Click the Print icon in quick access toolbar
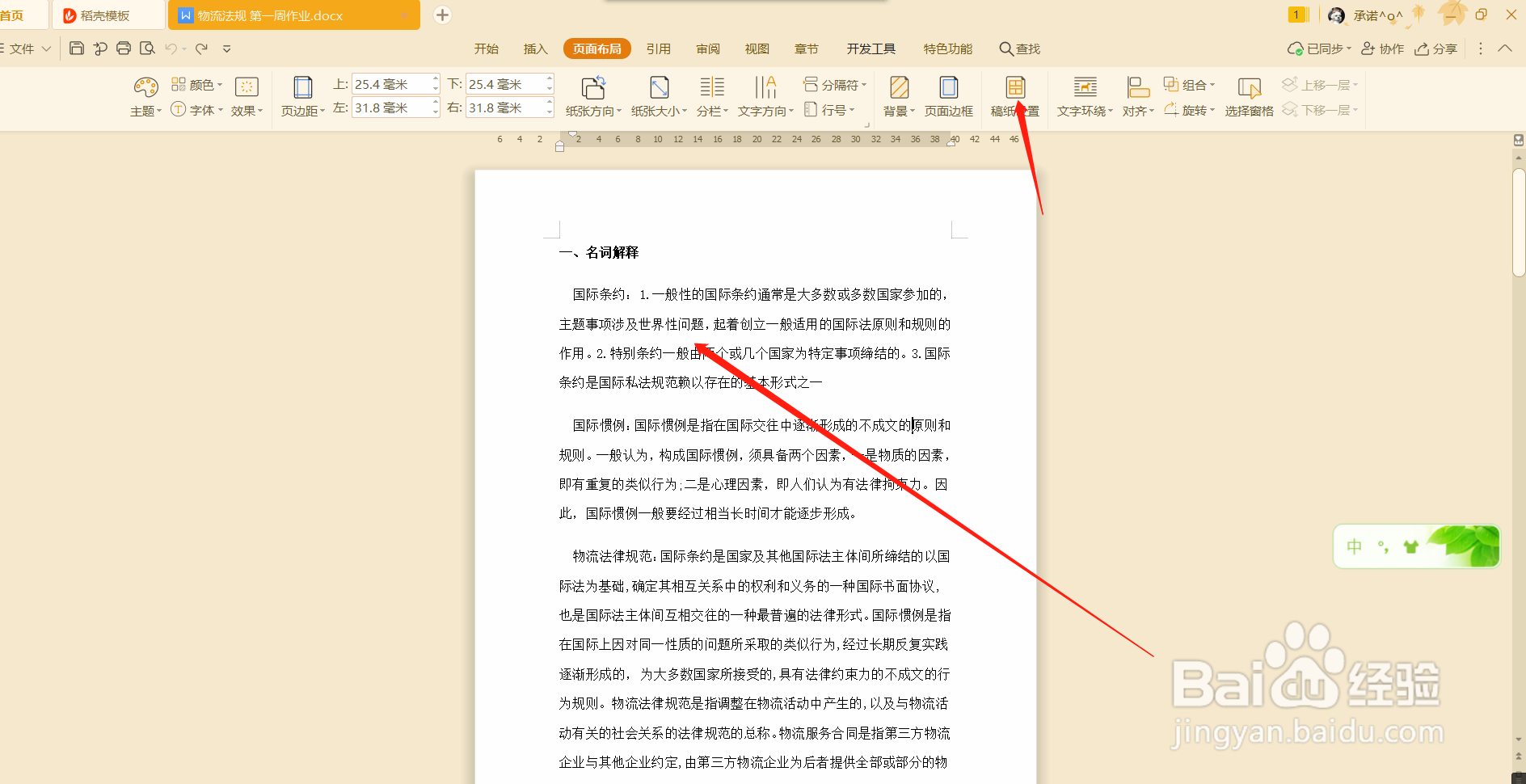This screenshot has width=1526, height=784. (x=124, y=48)
